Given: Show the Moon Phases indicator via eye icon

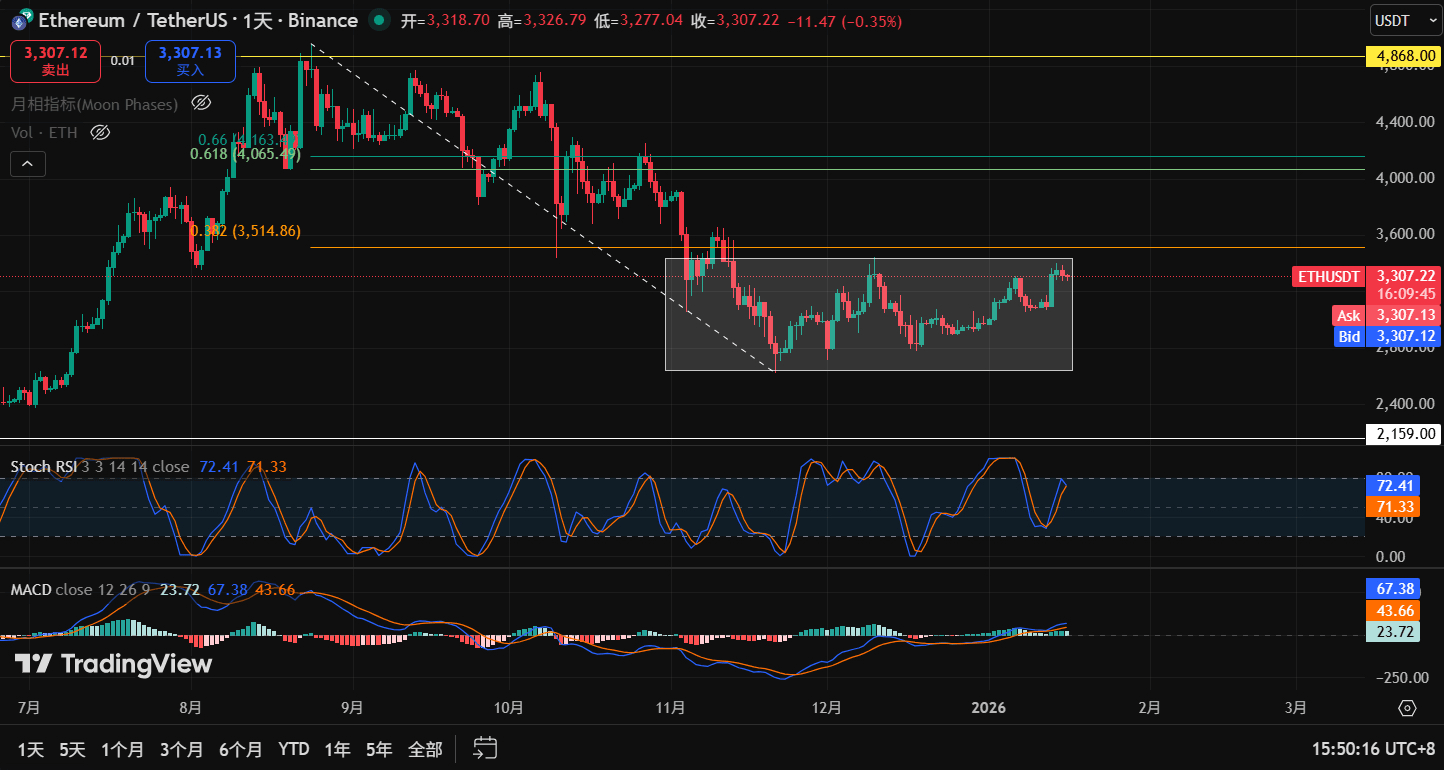Looking at the screenshot, I should coord(200,103).
